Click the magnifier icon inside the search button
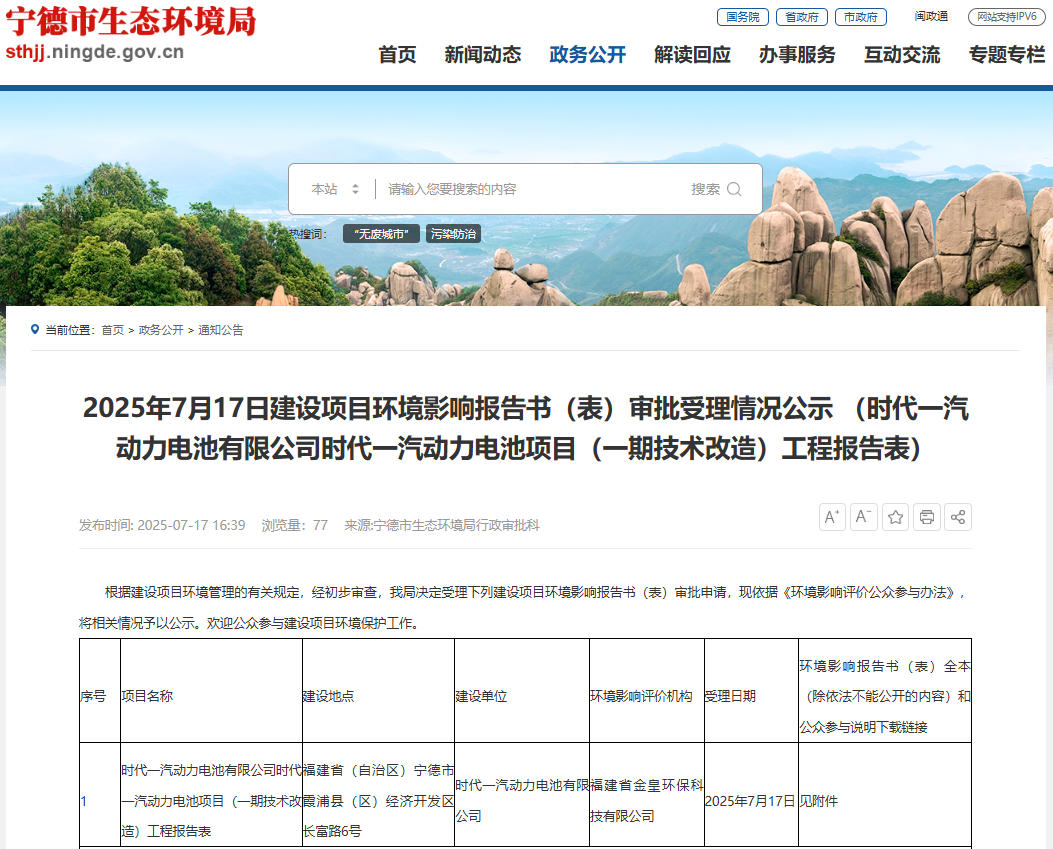Screen dimensions: 1053x849 click(735, 189)
